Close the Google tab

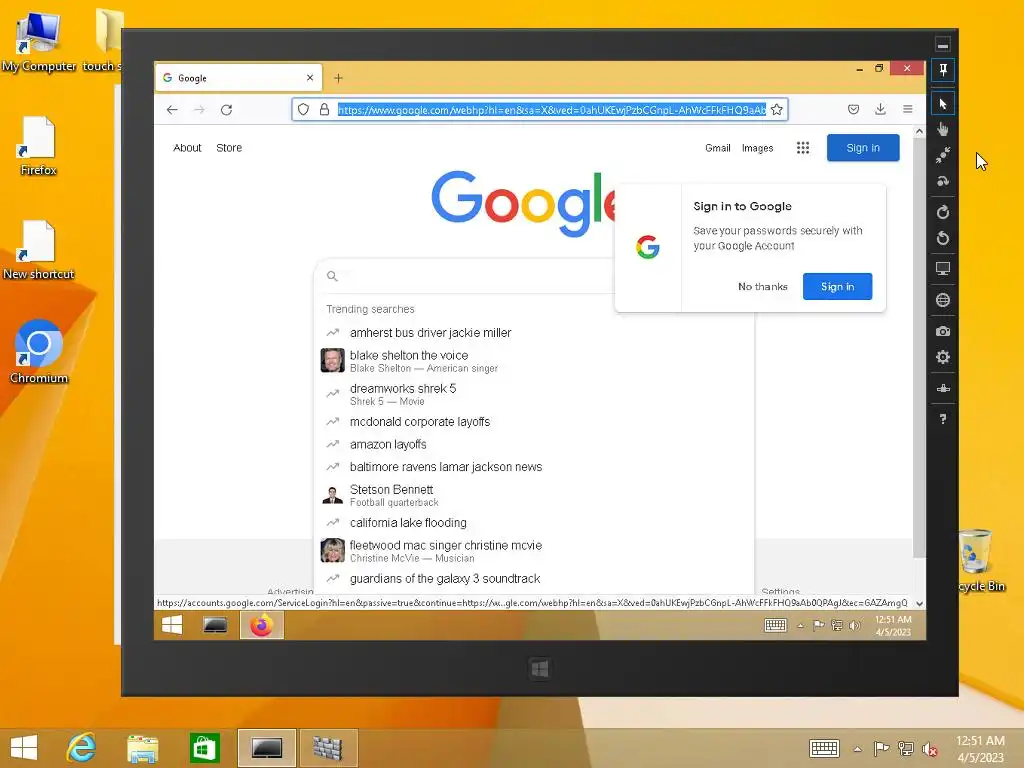[x=310, y=78]
